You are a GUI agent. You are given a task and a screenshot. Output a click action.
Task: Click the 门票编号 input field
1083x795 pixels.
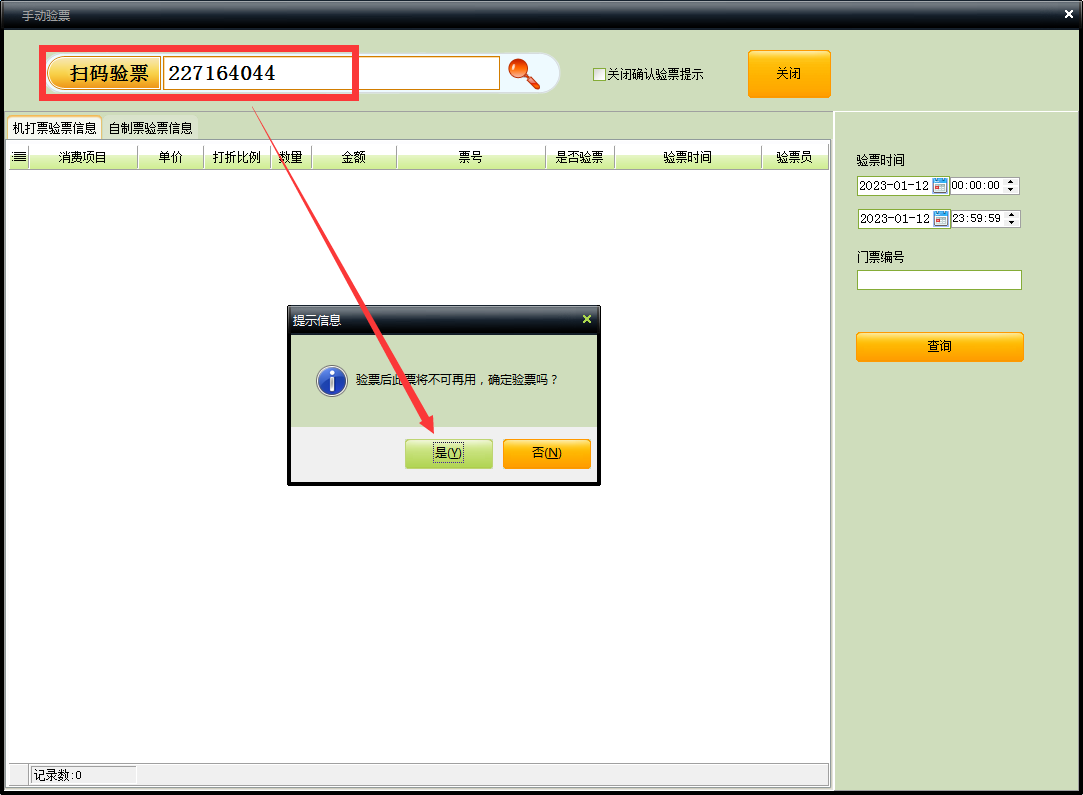(x=938, y=280)
